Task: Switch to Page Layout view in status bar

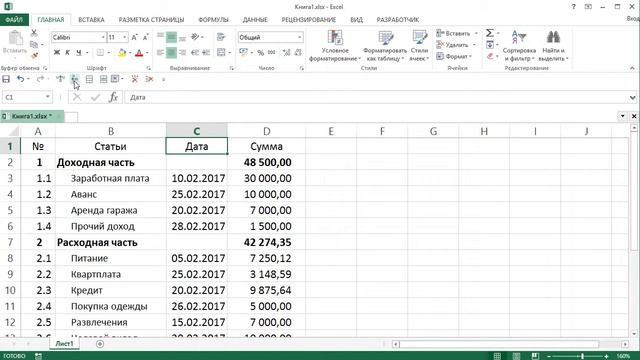Action: (516, 356)
